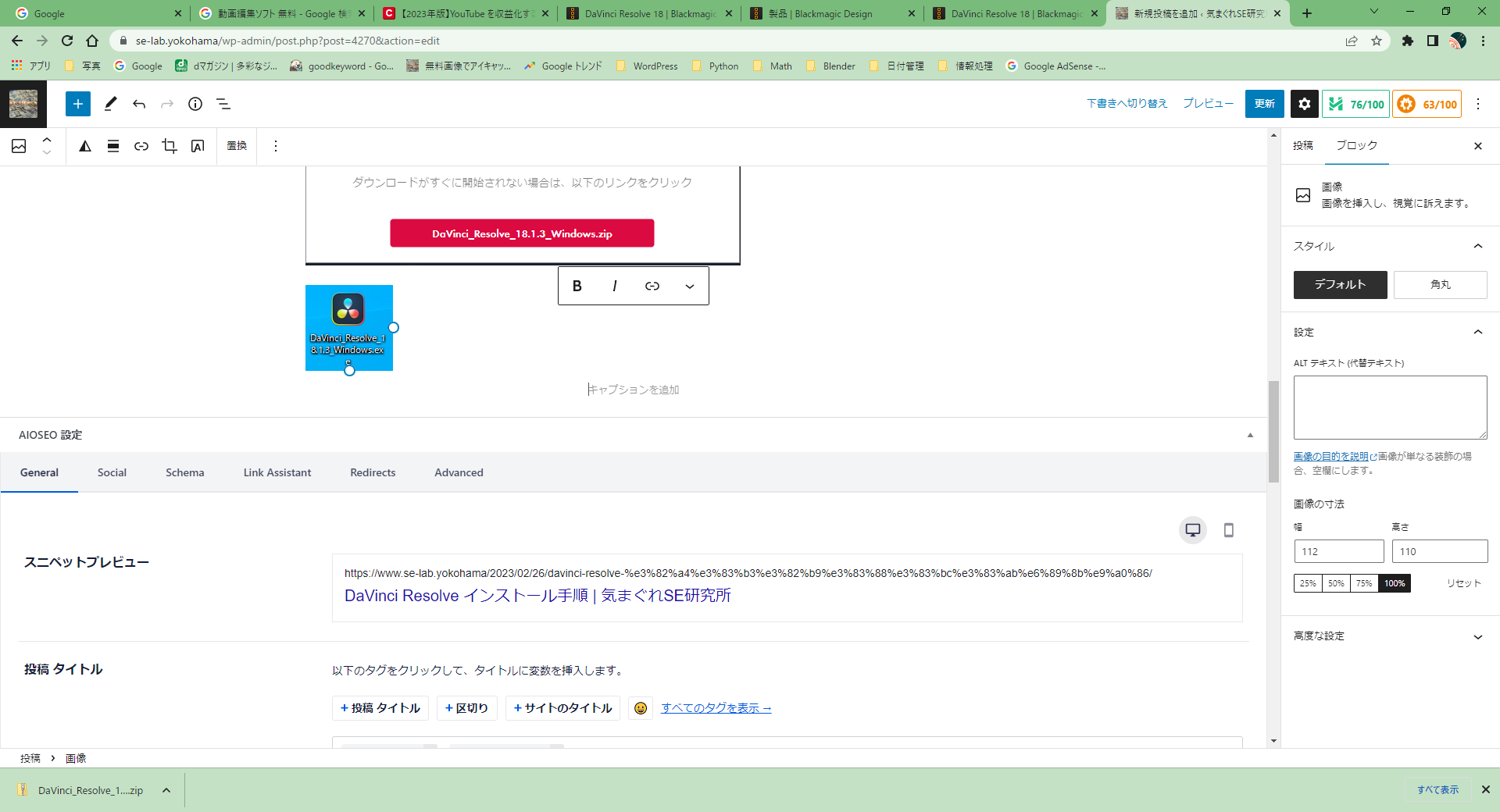Set image size to 25%
Image resolution: width=1500 pixels, height=812 pixels.
pos(1308,583)
